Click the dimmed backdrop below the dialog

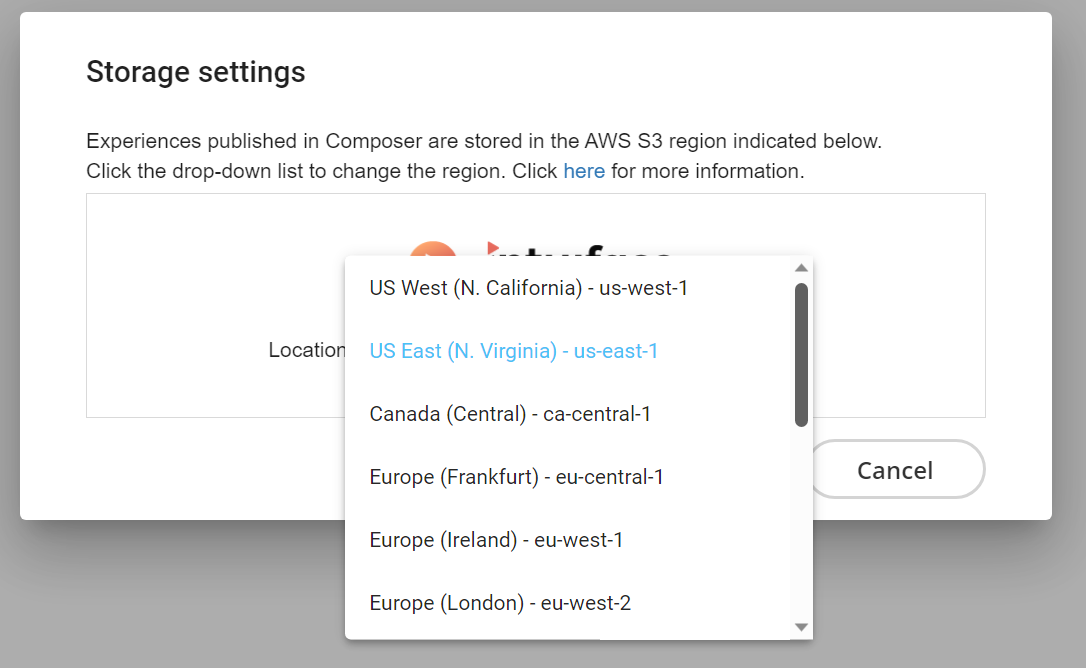[x=173, y=596]
